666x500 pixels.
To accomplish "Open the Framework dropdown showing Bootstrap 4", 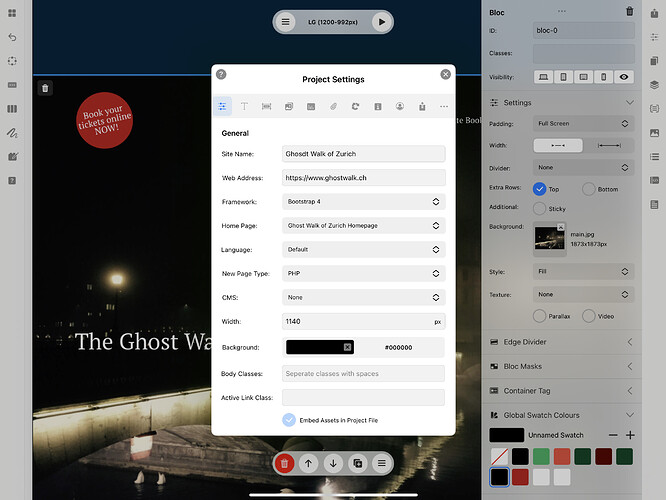I will (x=363, y=201).
